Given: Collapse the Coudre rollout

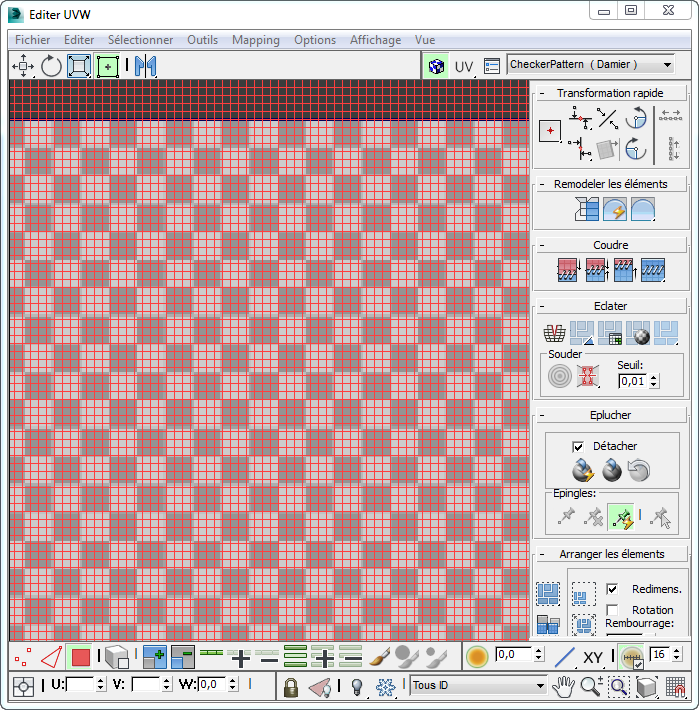Looking at the screenshot, I should 612,245.
